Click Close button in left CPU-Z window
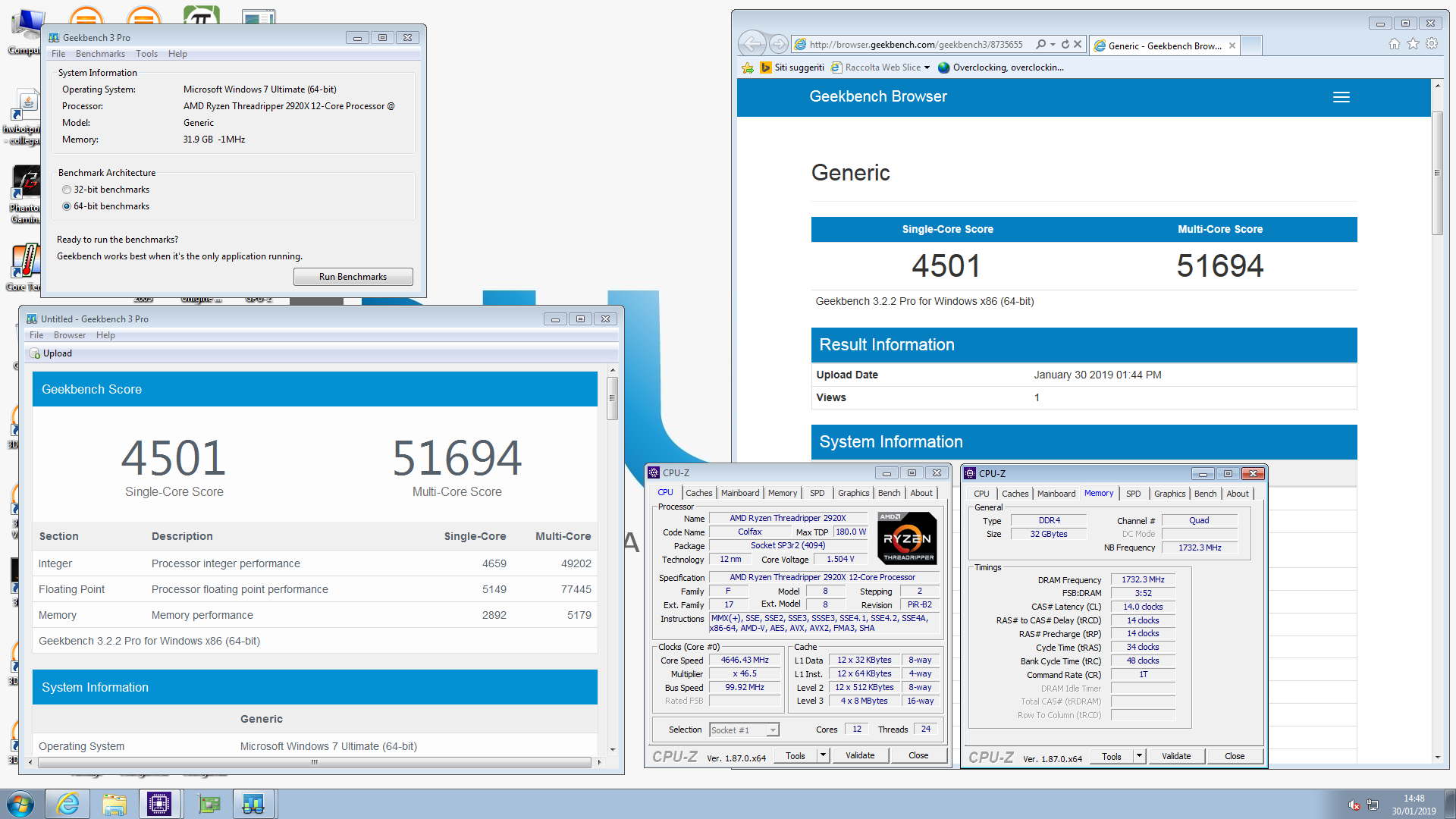This screenshot has height=819, width=1456. pyautogui.click(x=918, y=755)
